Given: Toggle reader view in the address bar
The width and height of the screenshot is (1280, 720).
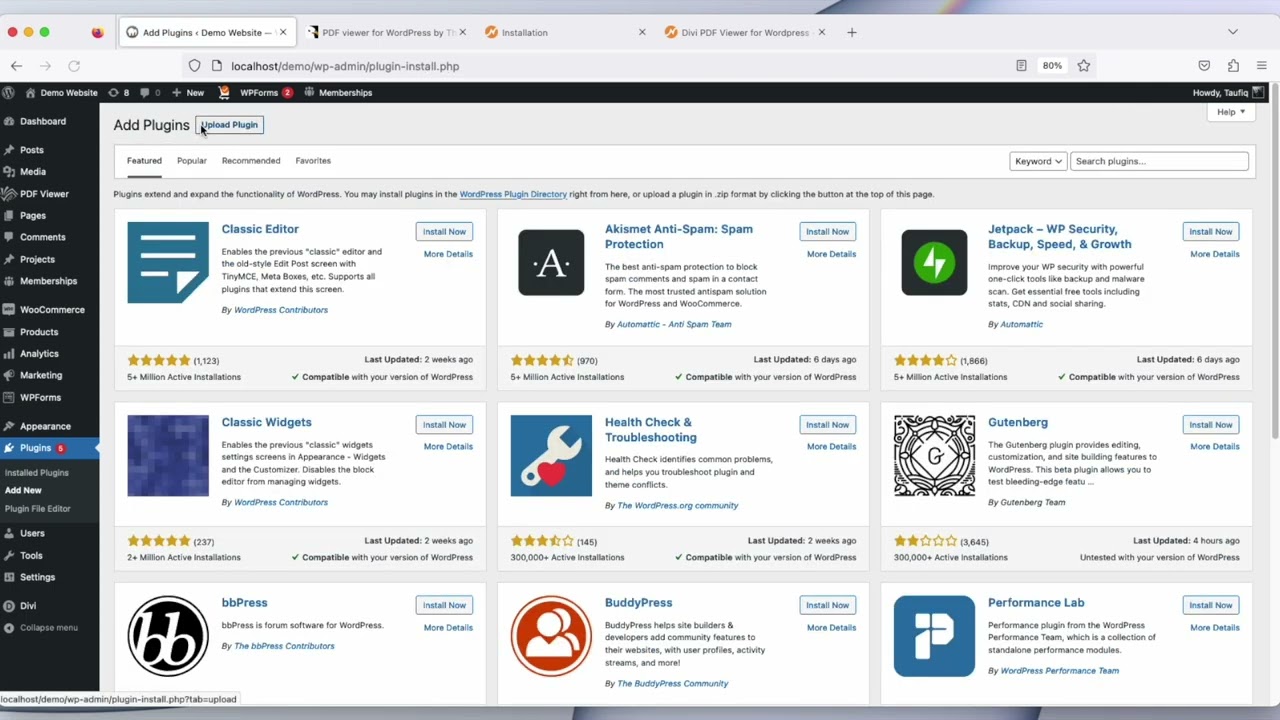Looking at the screenshot, I should pyautogui.click(x=1021, y=66).
